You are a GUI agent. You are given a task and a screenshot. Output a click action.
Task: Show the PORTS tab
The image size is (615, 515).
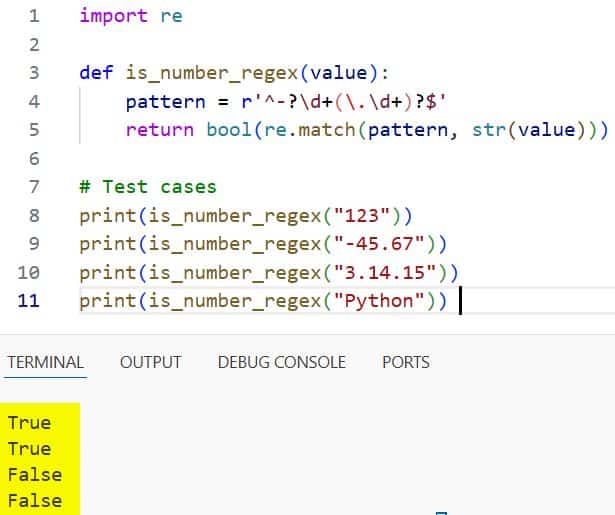[x=405, y=362]
